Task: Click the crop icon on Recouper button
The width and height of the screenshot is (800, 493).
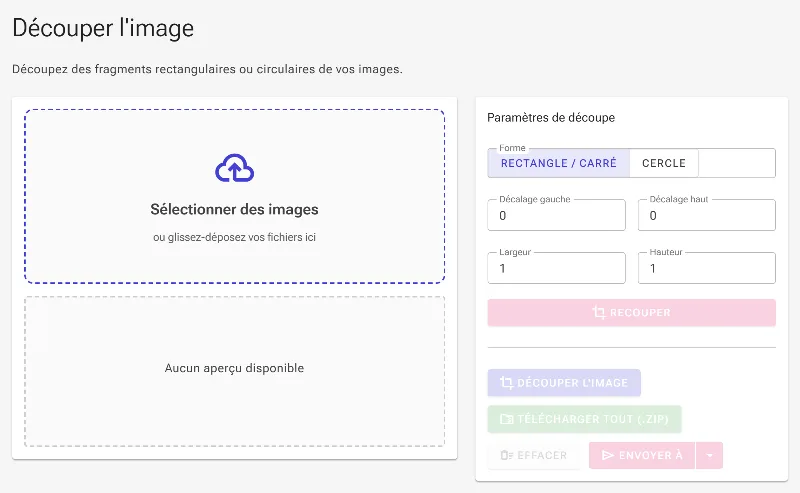Action: (x=599, y=312)
